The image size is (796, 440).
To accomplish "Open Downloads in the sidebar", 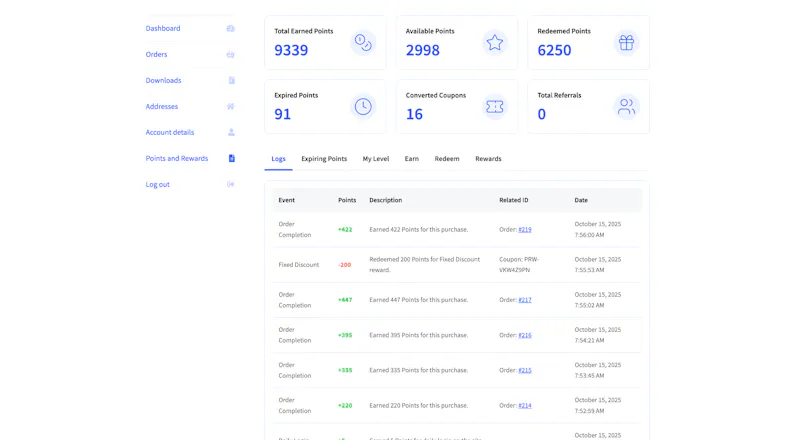I will [x=163, y=80].
